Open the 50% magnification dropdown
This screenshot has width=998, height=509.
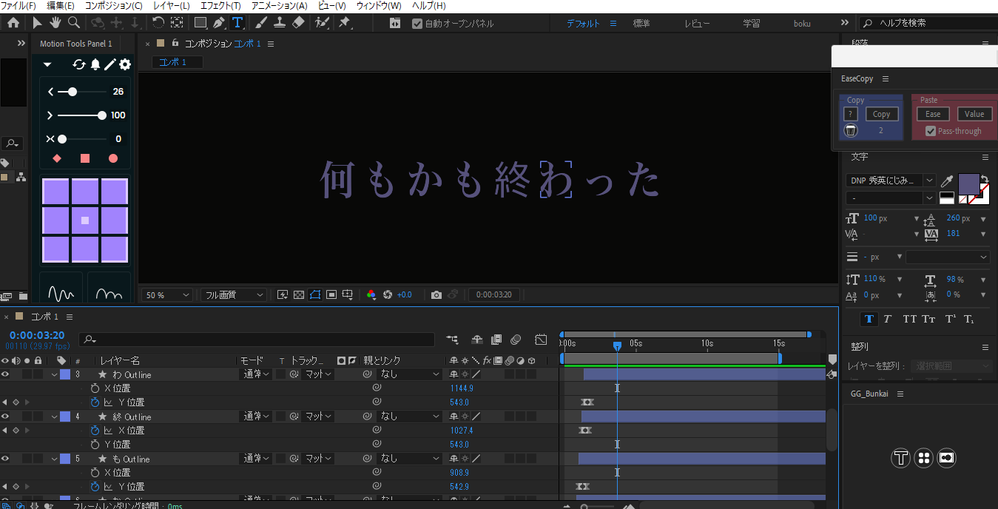click(167, 295)
